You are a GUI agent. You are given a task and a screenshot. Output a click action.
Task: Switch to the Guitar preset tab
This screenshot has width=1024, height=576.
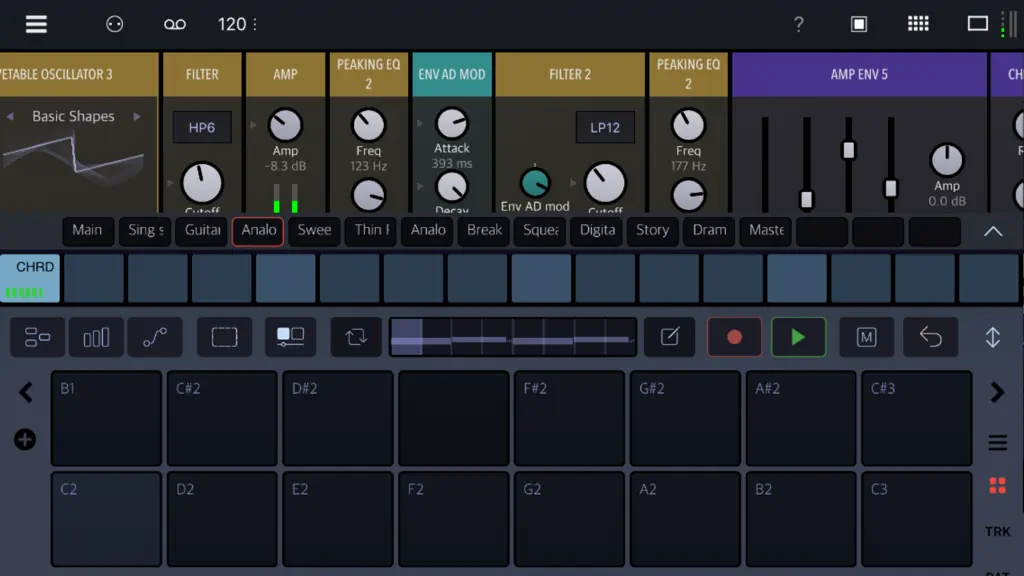(202, 231)
